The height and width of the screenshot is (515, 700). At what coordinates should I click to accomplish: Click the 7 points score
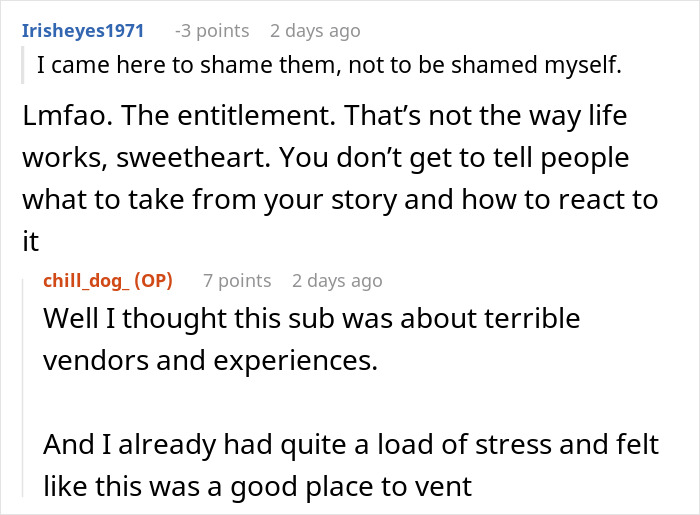point(237,280)
